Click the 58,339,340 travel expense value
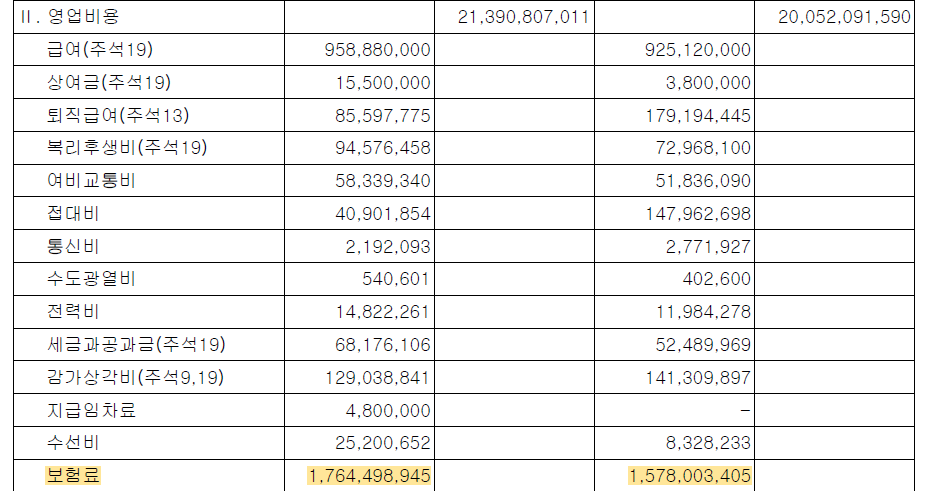This screenshot has width=936, height=491. 383,181
